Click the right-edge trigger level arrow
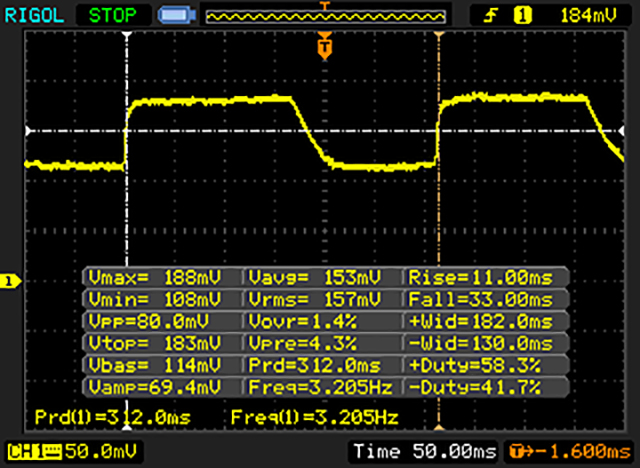Screen dimensions: 640x468 click(621, 131)
